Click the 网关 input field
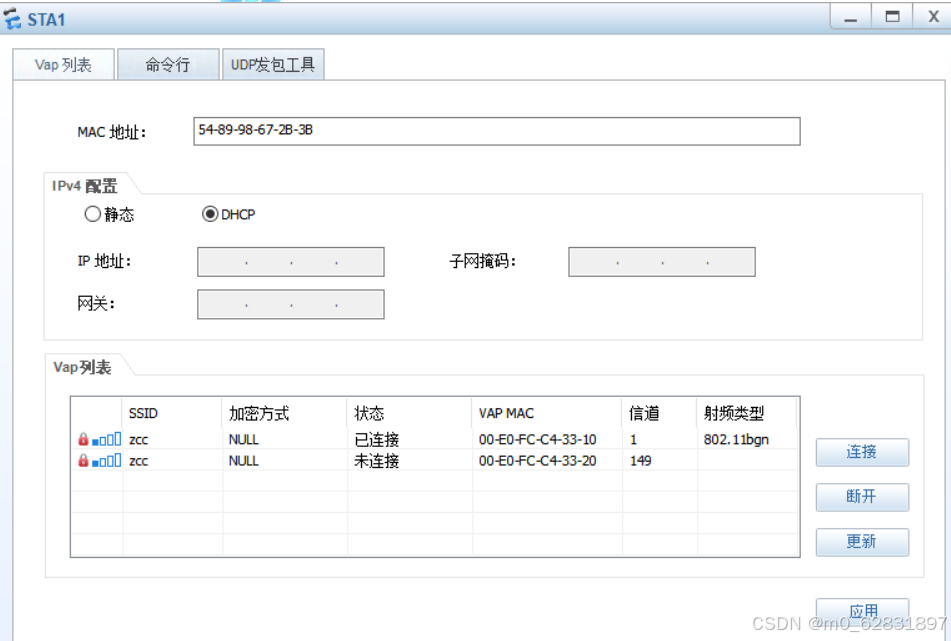 292,304
